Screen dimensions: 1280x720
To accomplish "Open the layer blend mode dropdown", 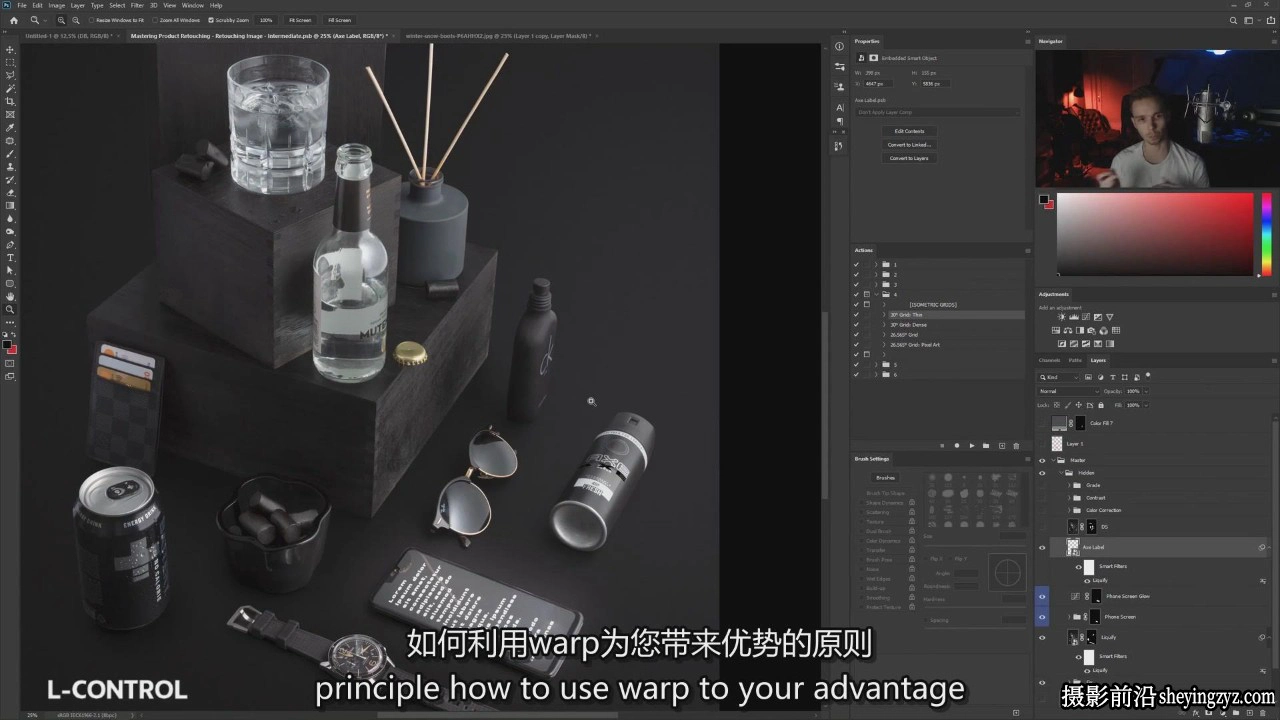I will tap(1069, 391).
